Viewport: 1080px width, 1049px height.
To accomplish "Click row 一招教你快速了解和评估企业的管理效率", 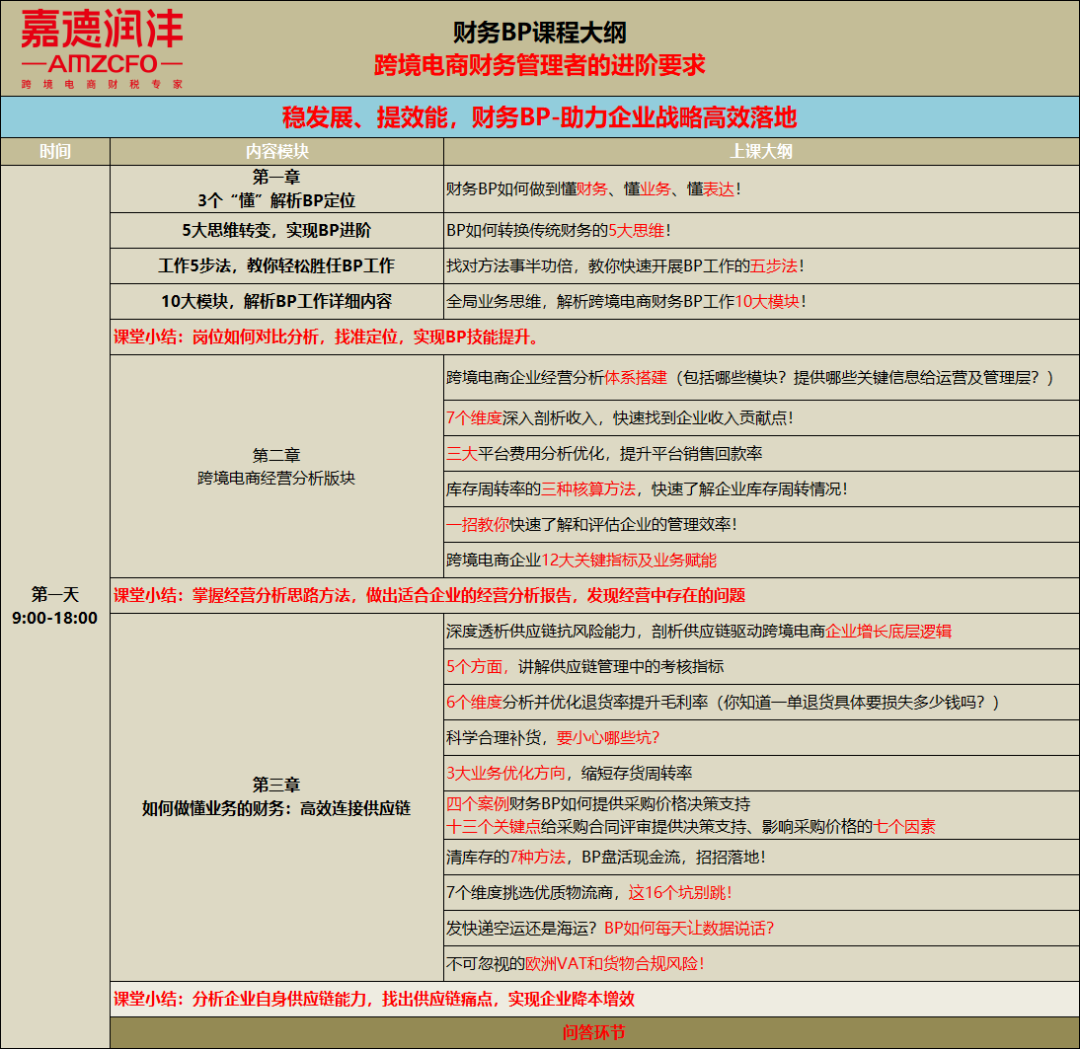I will point(761,525).
